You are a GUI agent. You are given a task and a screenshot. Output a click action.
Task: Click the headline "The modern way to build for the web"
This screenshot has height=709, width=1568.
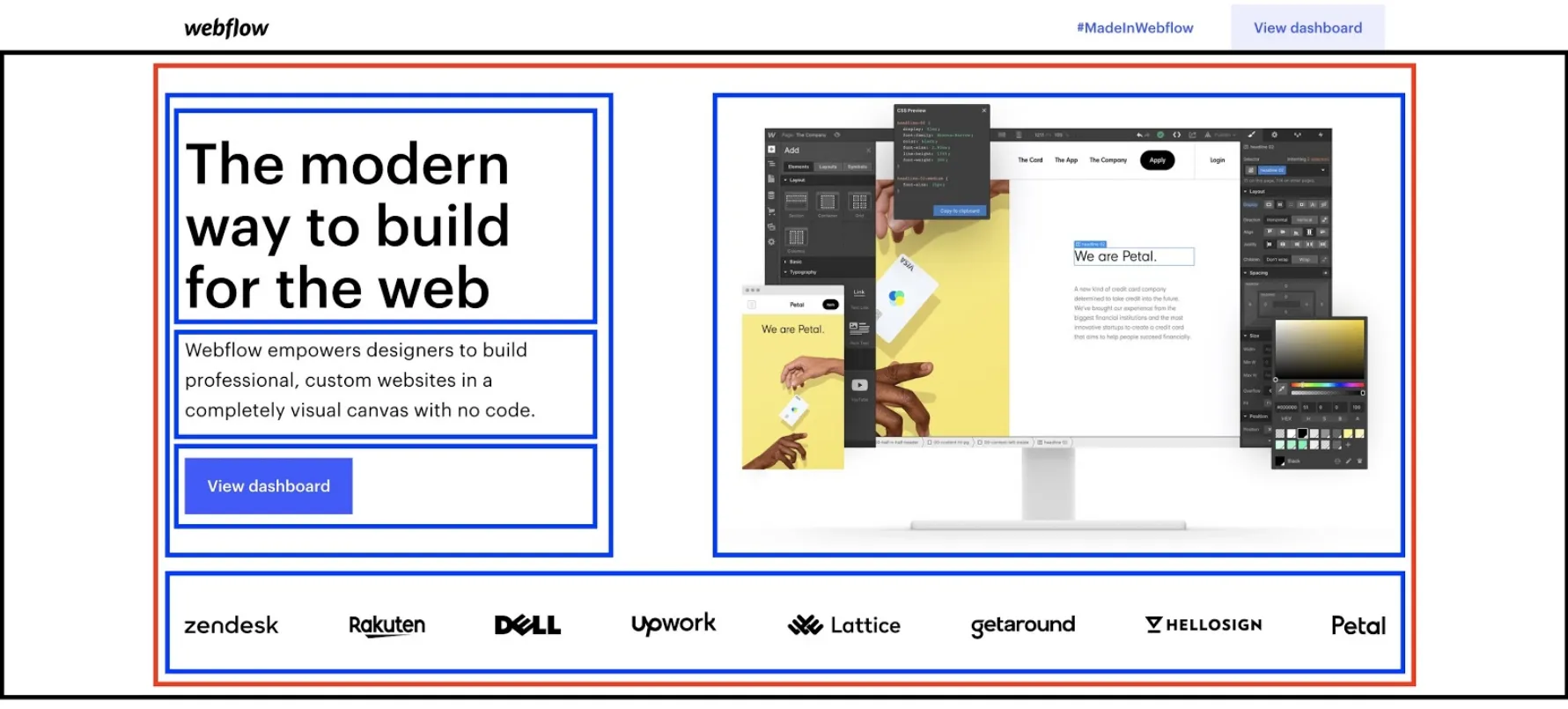pyautogui.click(x=348, y=225)
